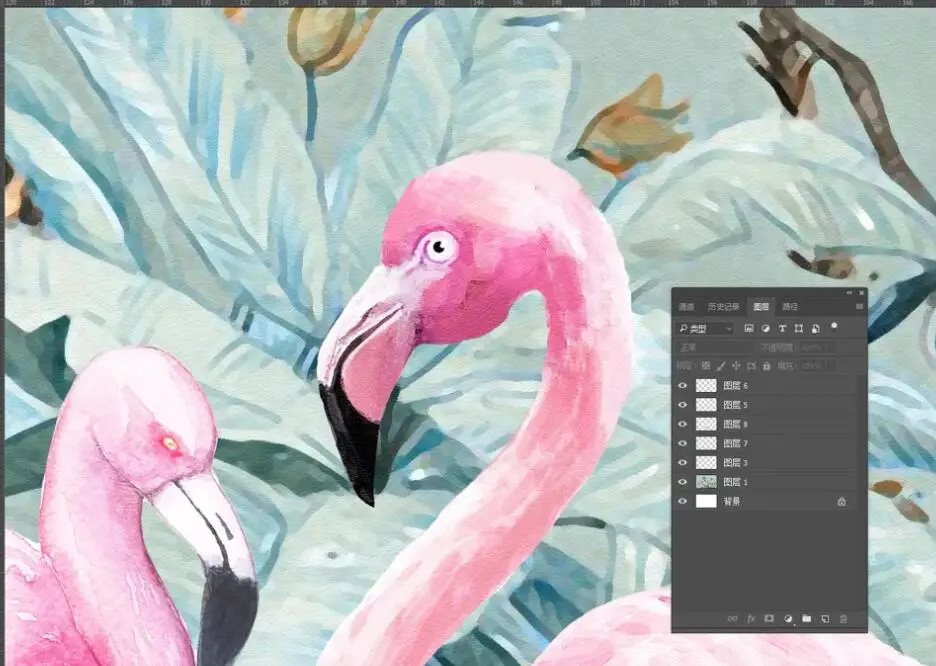Image resolution: width=936 pixels, height=666 pixels.
Task: Select the 图层 6 thumbnail
Action: 706,386
